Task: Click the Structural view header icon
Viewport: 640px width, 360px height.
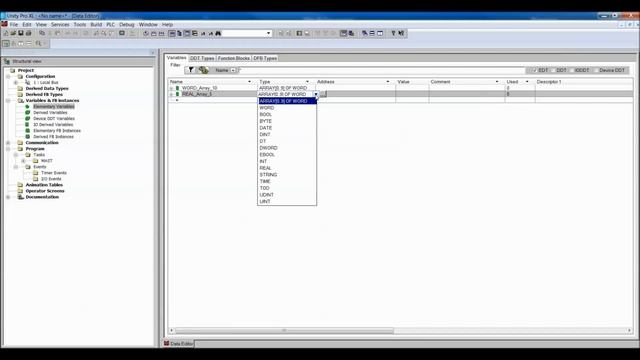Action: [x=7, y=61]
